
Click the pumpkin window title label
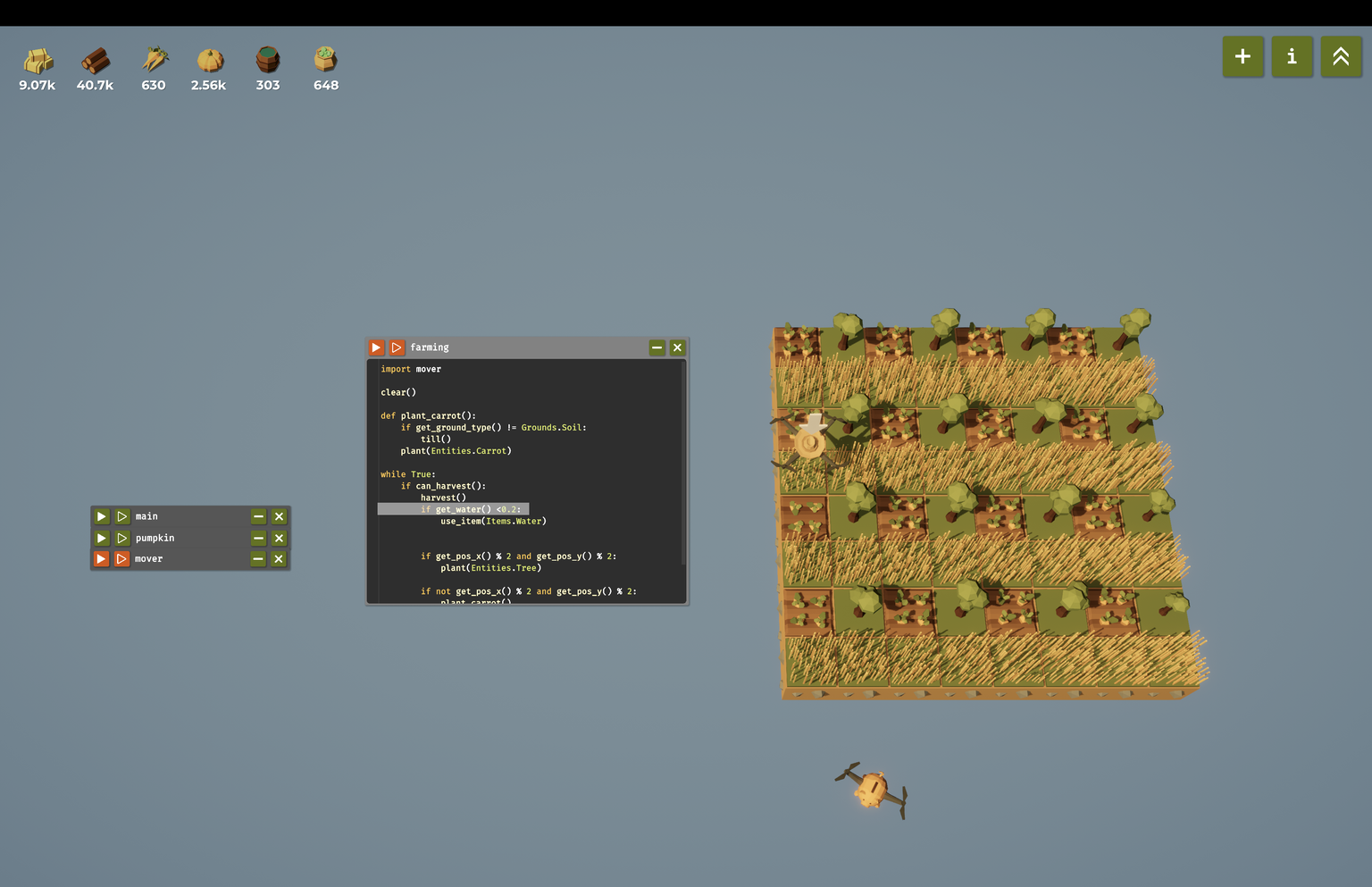155,538
